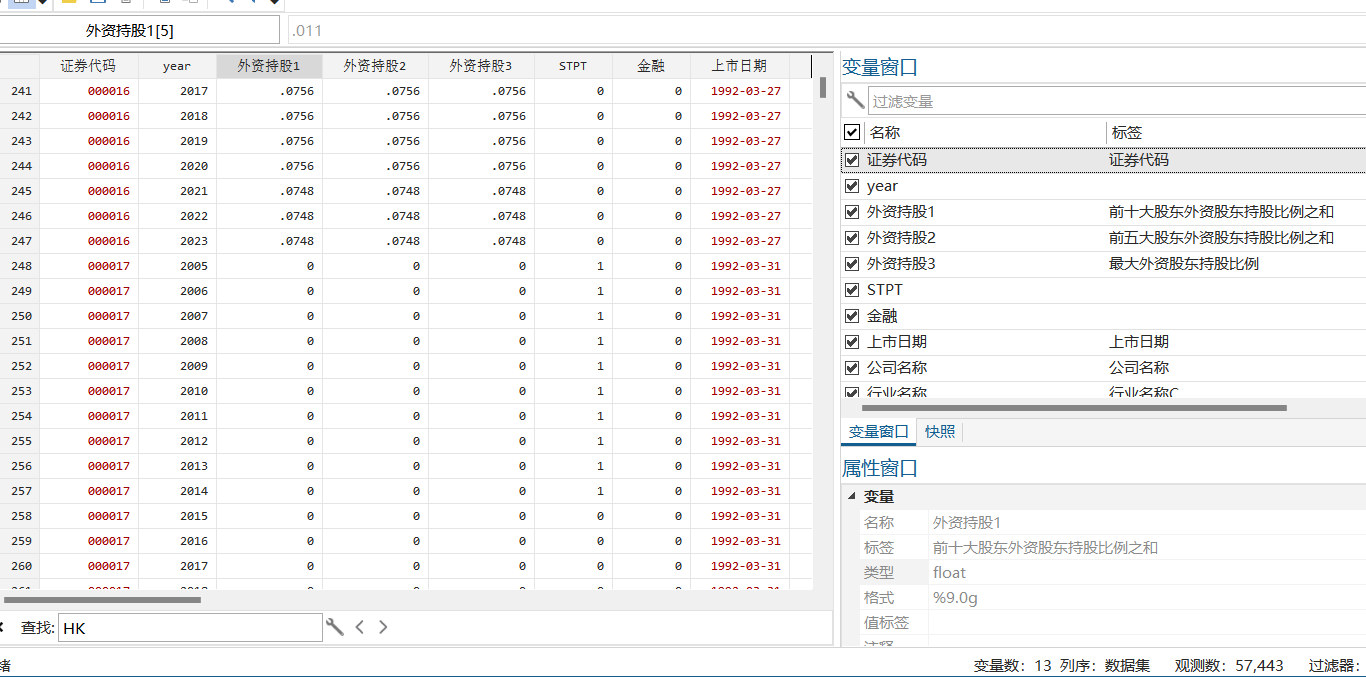The height and width of the screenshot is (677, 1366).
Task: Click the variable list horizontal scrollbar
Action: click(x=1074, y=408)
